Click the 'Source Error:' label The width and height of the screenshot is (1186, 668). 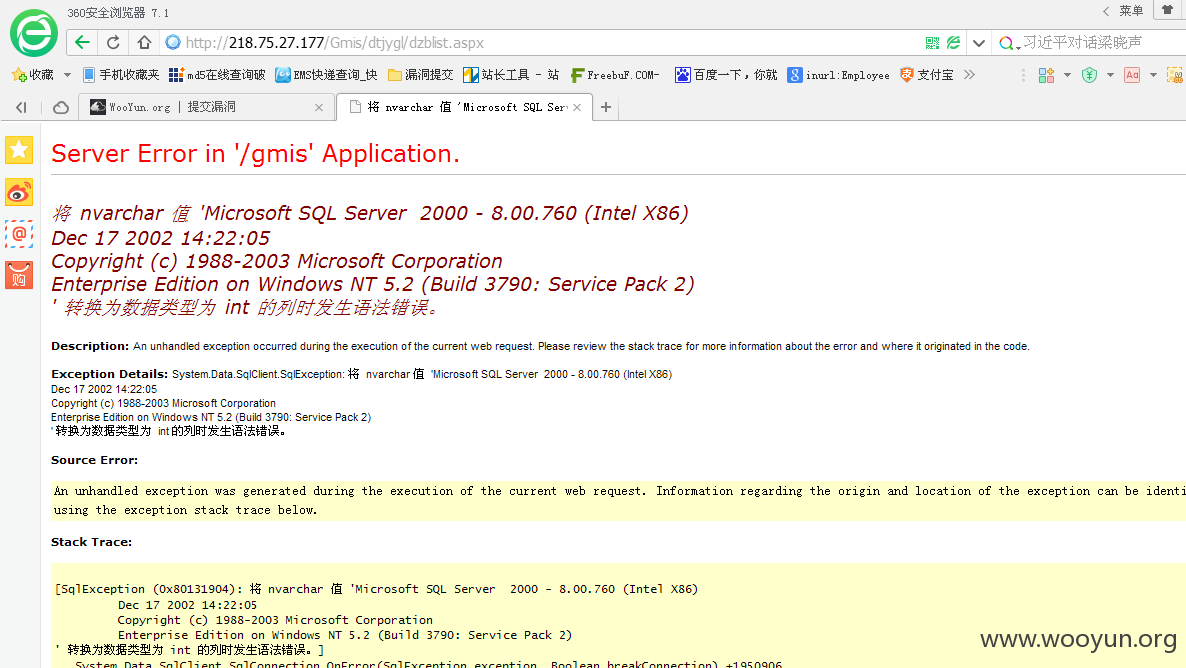tap(95, 460)
